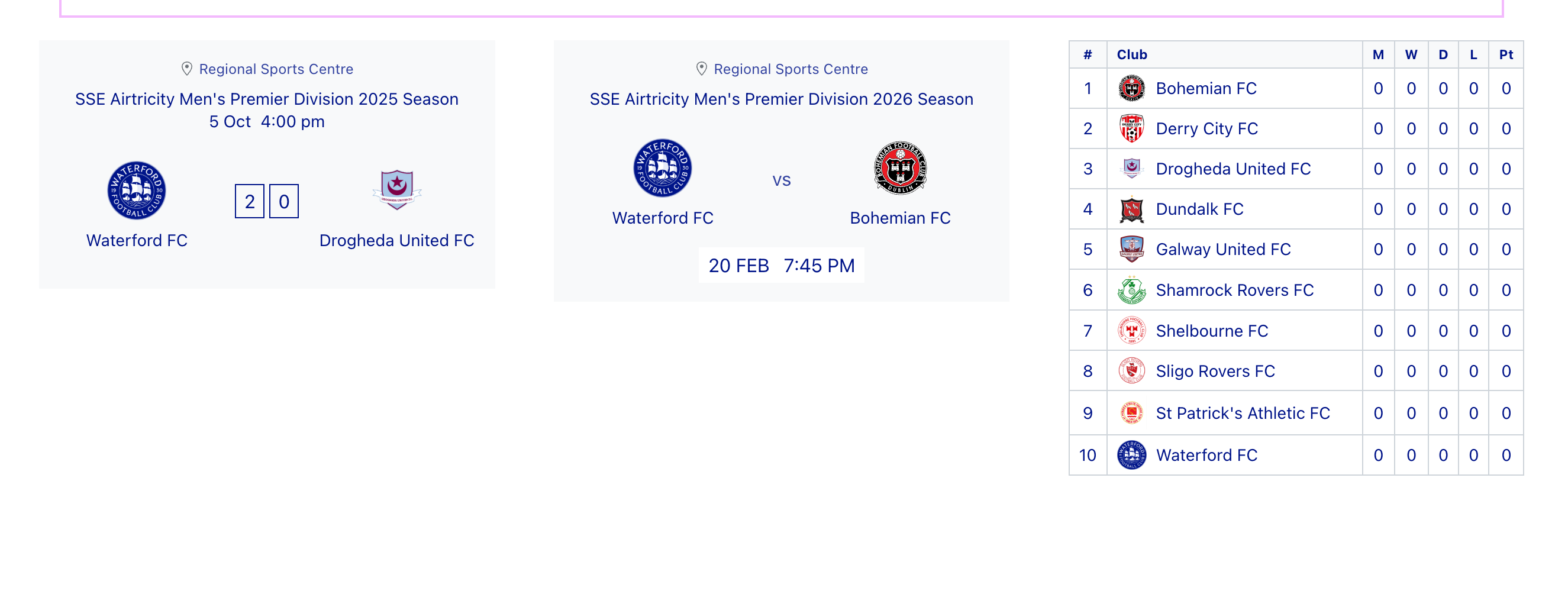Click the Pt column header
This screenshot has width=1568, height=607.
1505,55
